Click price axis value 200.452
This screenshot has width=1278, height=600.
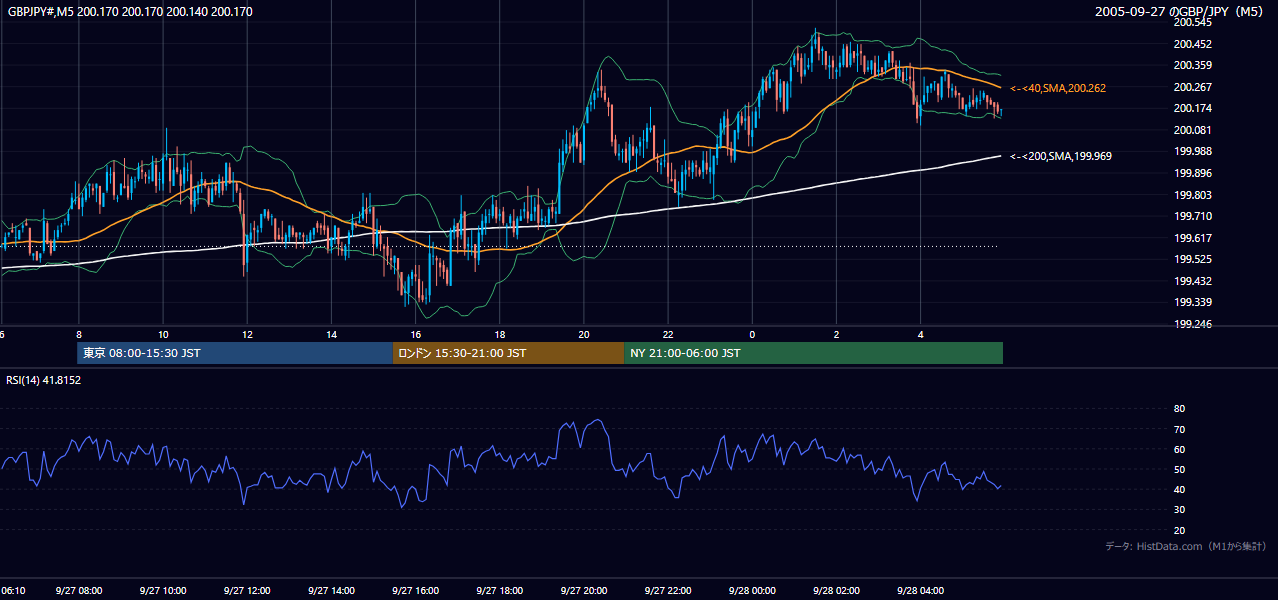pos(1193,44)
